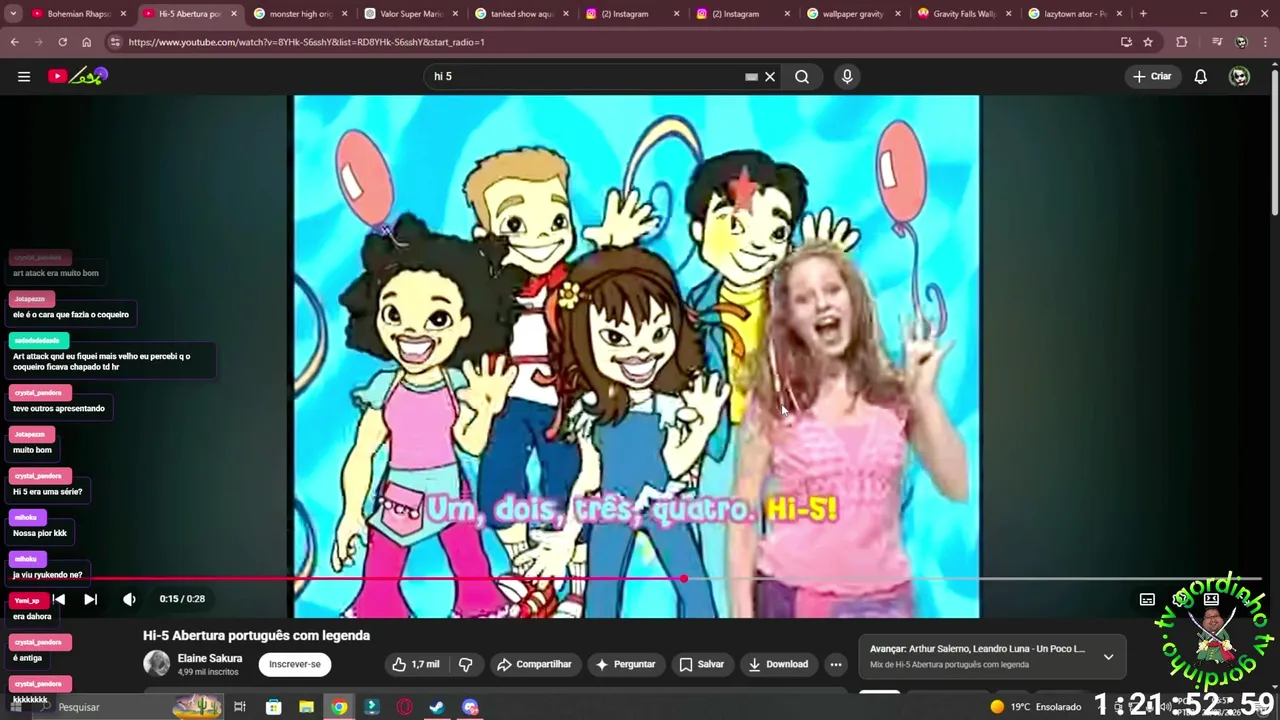Image resolution: width=1280 pixels, height=720 pixels.
Task: Go to previous video in playlist
Action: [x=59, y=599]
